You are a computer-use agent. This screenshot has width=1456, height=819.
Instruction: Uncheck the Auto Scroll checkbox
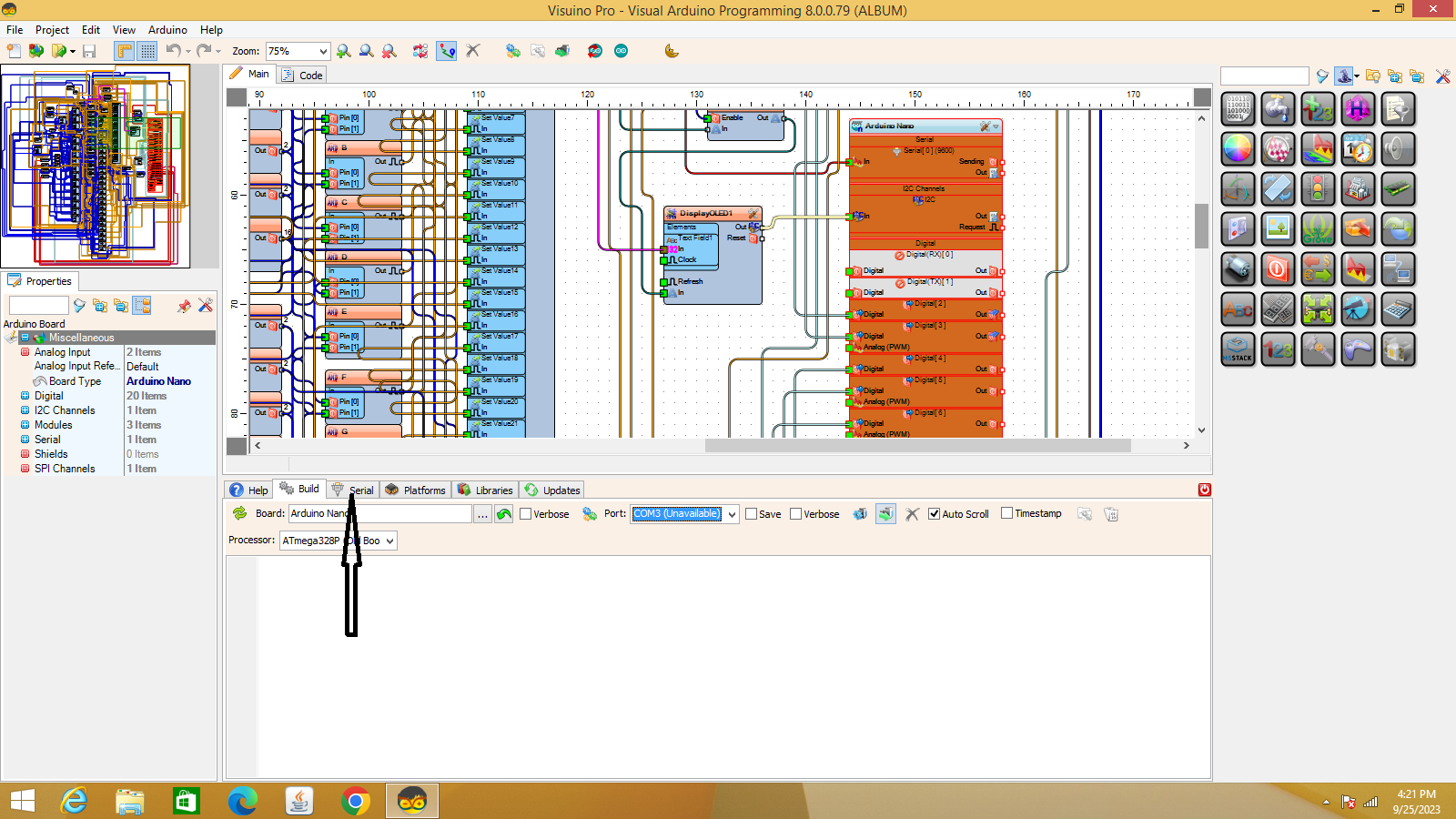tap(934, 514)
